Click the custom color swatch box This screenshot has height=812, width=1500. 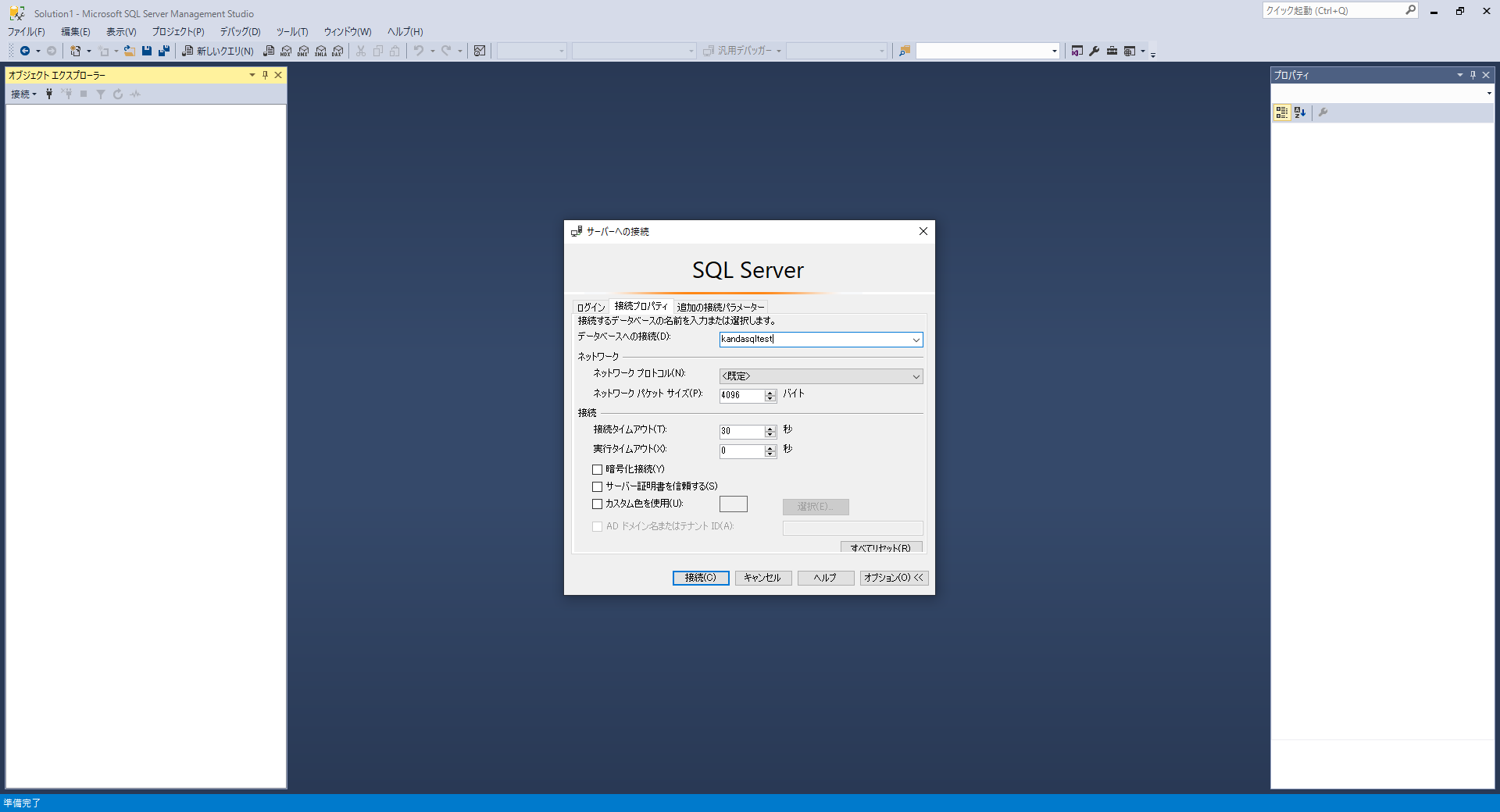pos(733,504)
